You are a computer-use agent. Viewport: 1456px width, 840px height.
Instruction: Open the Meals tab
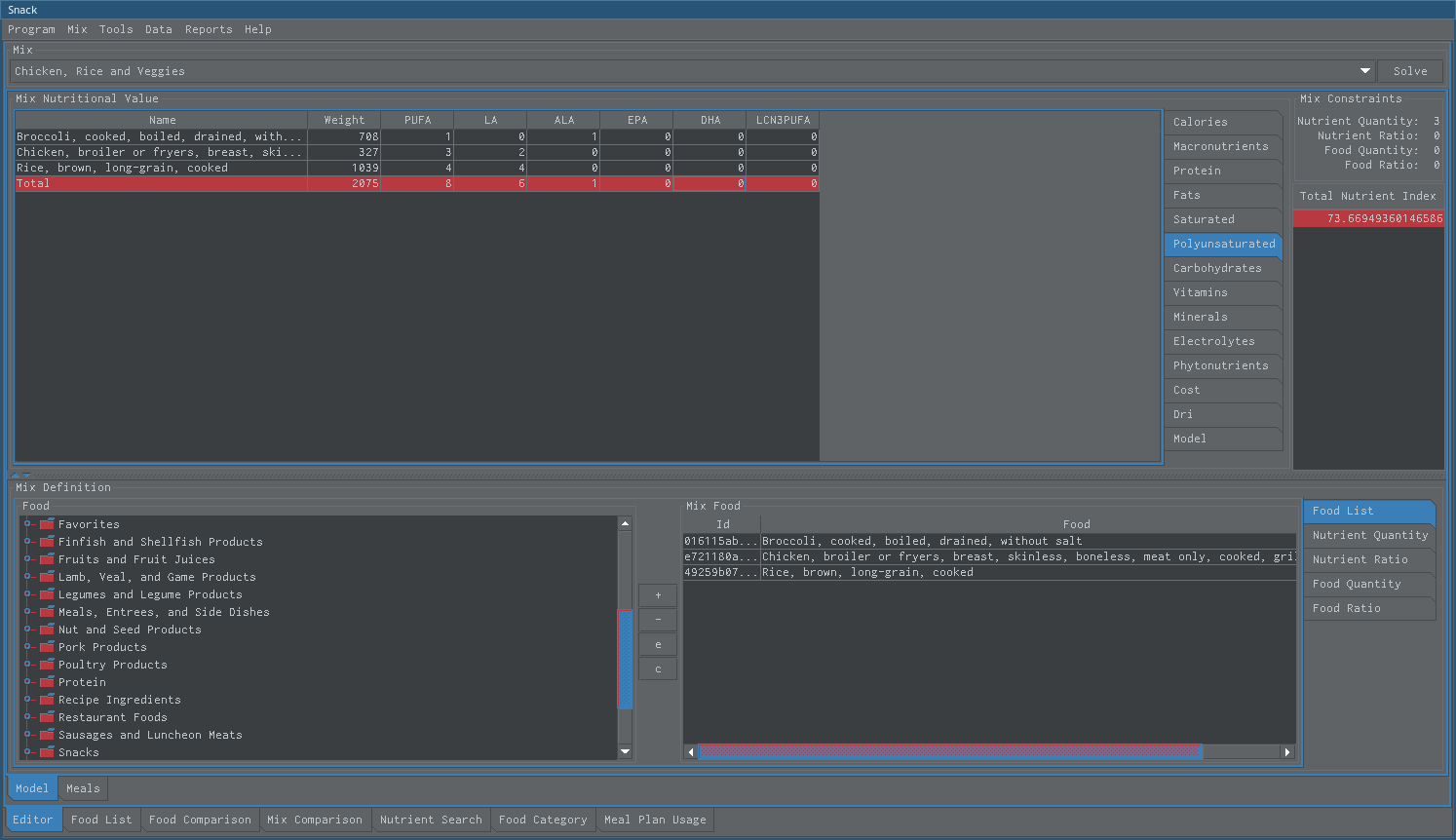click(83, 788)
